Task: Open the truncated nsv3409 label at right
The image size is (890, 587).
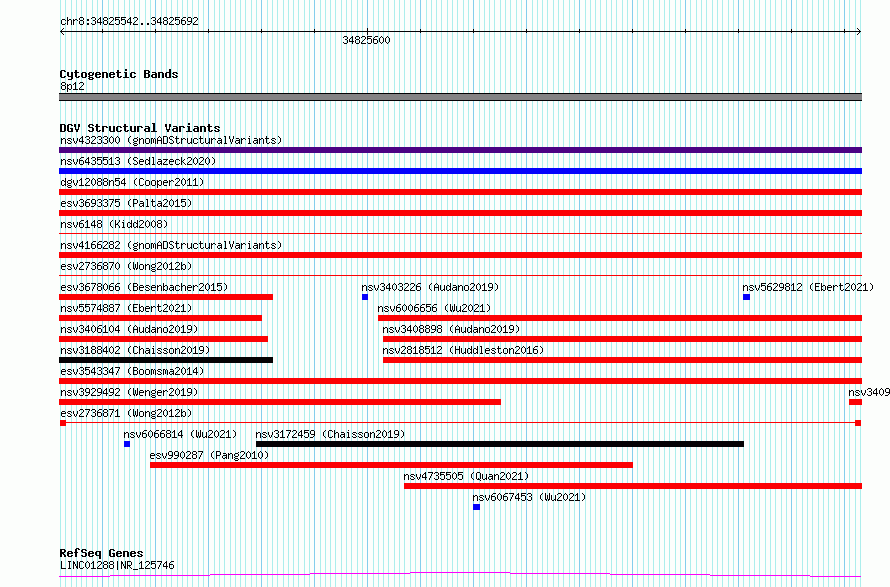Action: 869,392
